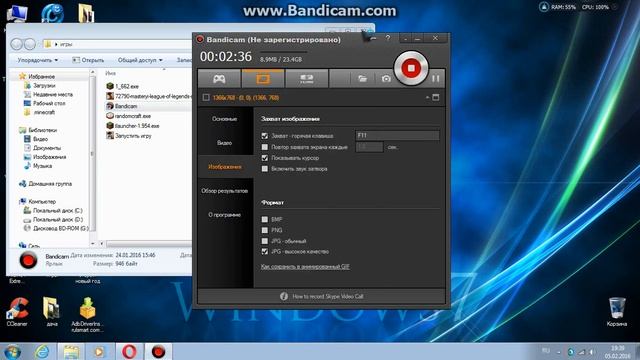Go forward in the Explorer window

click(30, 44)
